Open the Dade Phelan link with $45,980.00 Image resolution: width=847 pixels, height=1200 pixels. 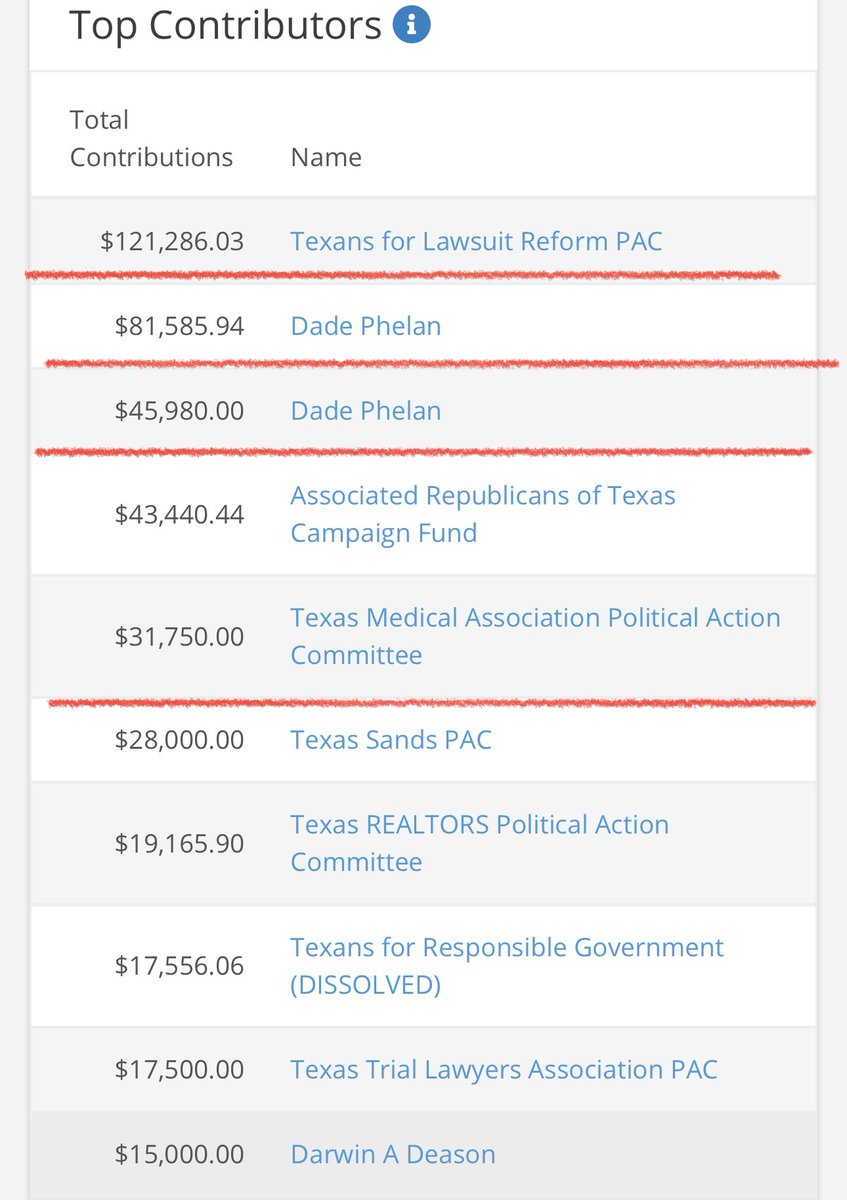(365, 411)
